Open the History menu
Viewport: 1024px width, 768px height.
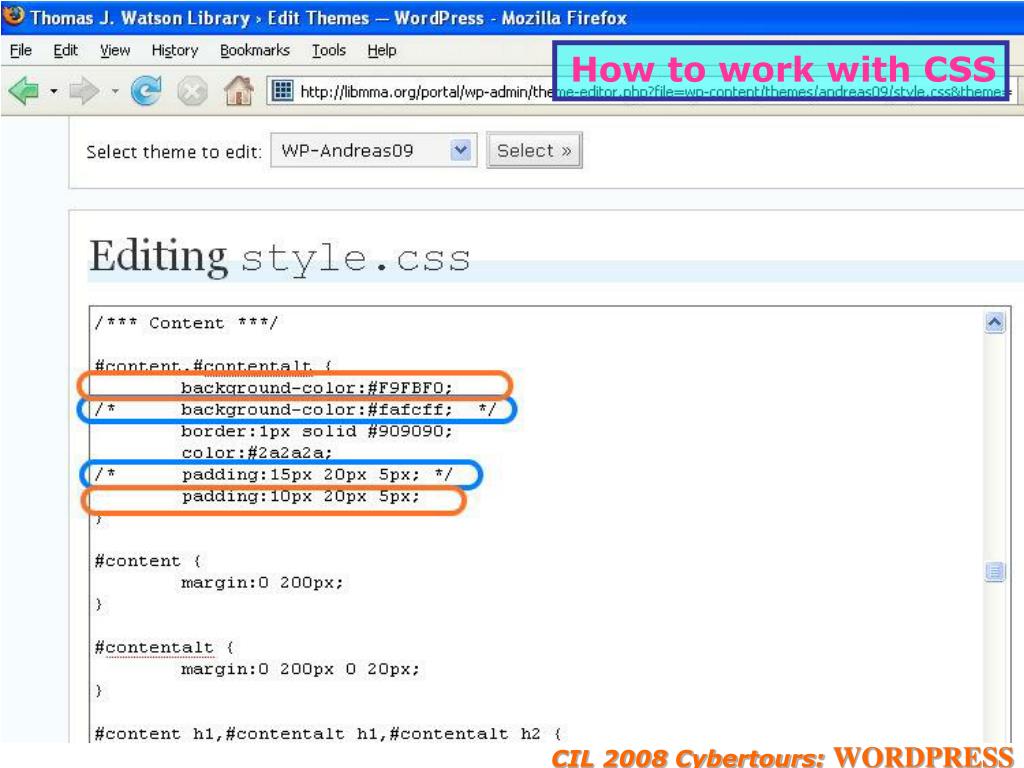tap(174, 50)
